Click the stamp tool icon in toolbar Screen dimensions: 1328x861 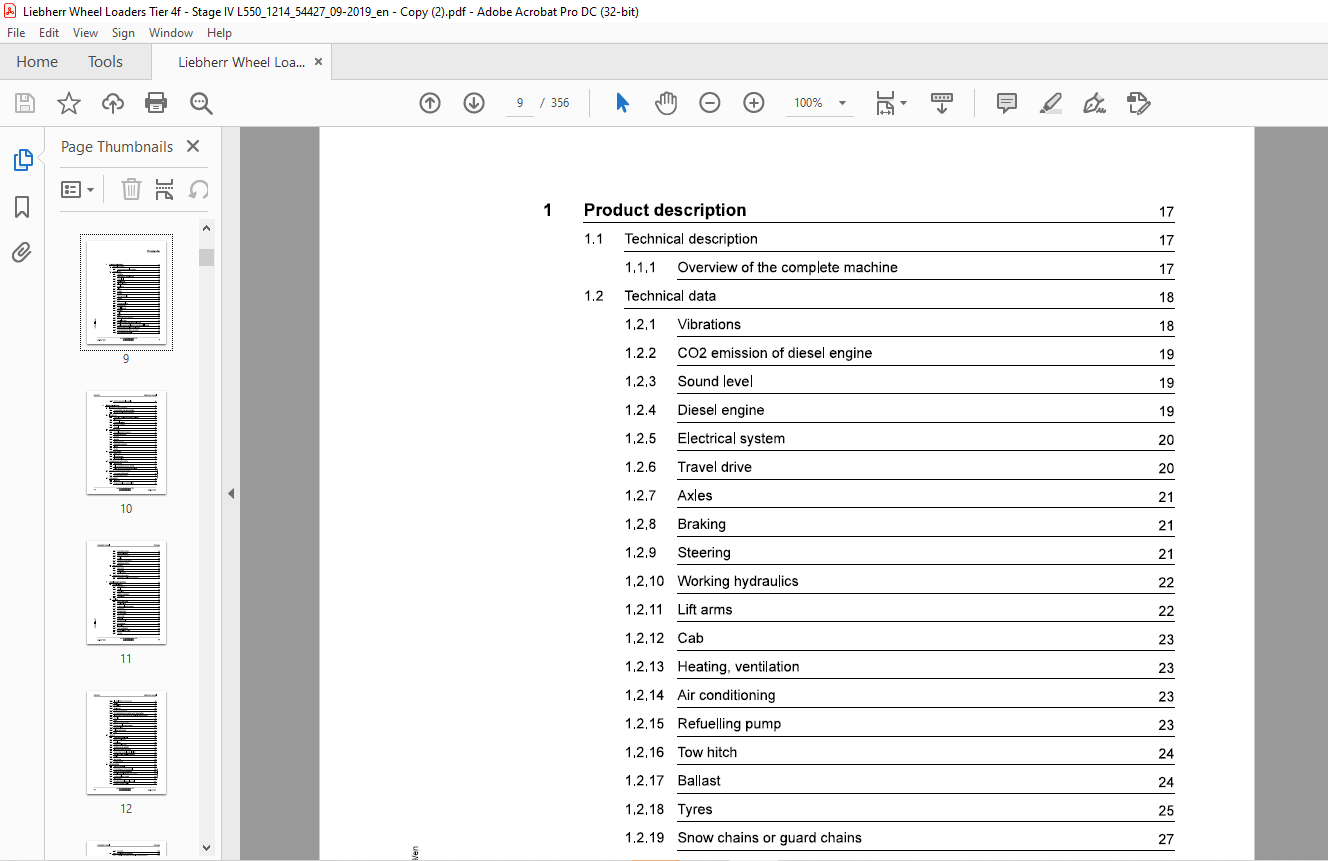point(1138,103)
